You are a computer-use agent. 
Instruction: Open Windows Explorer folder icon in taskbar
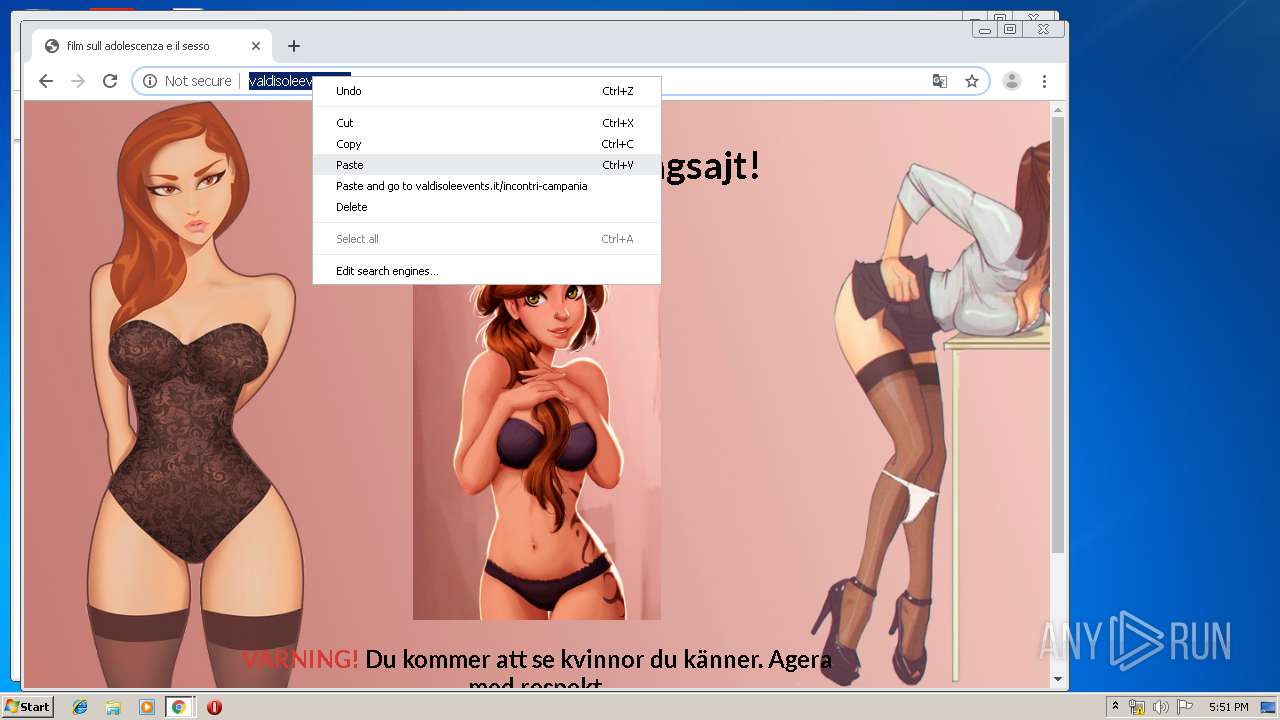[x=113, y=707]
